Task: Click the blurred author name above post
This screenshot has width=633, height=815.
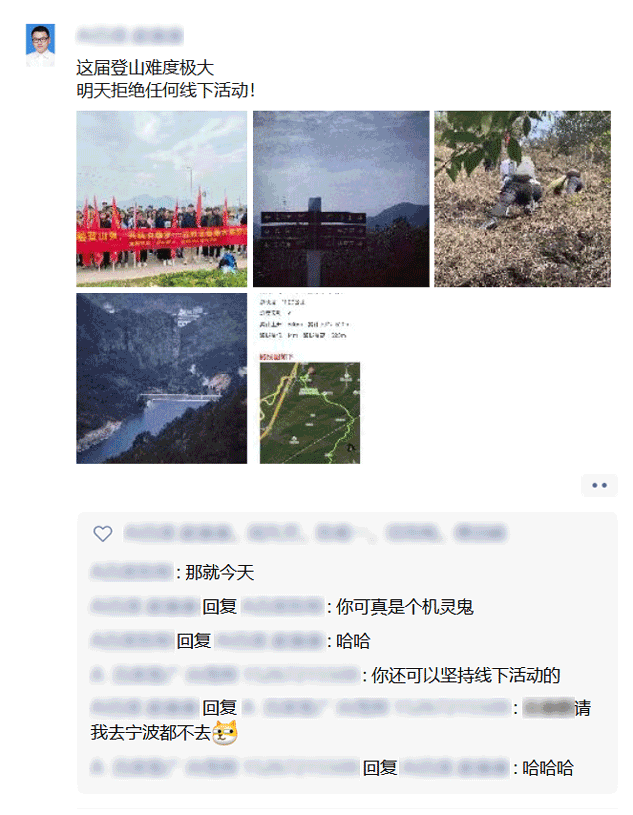Action: pyautogui.click(x=129, y=35)
